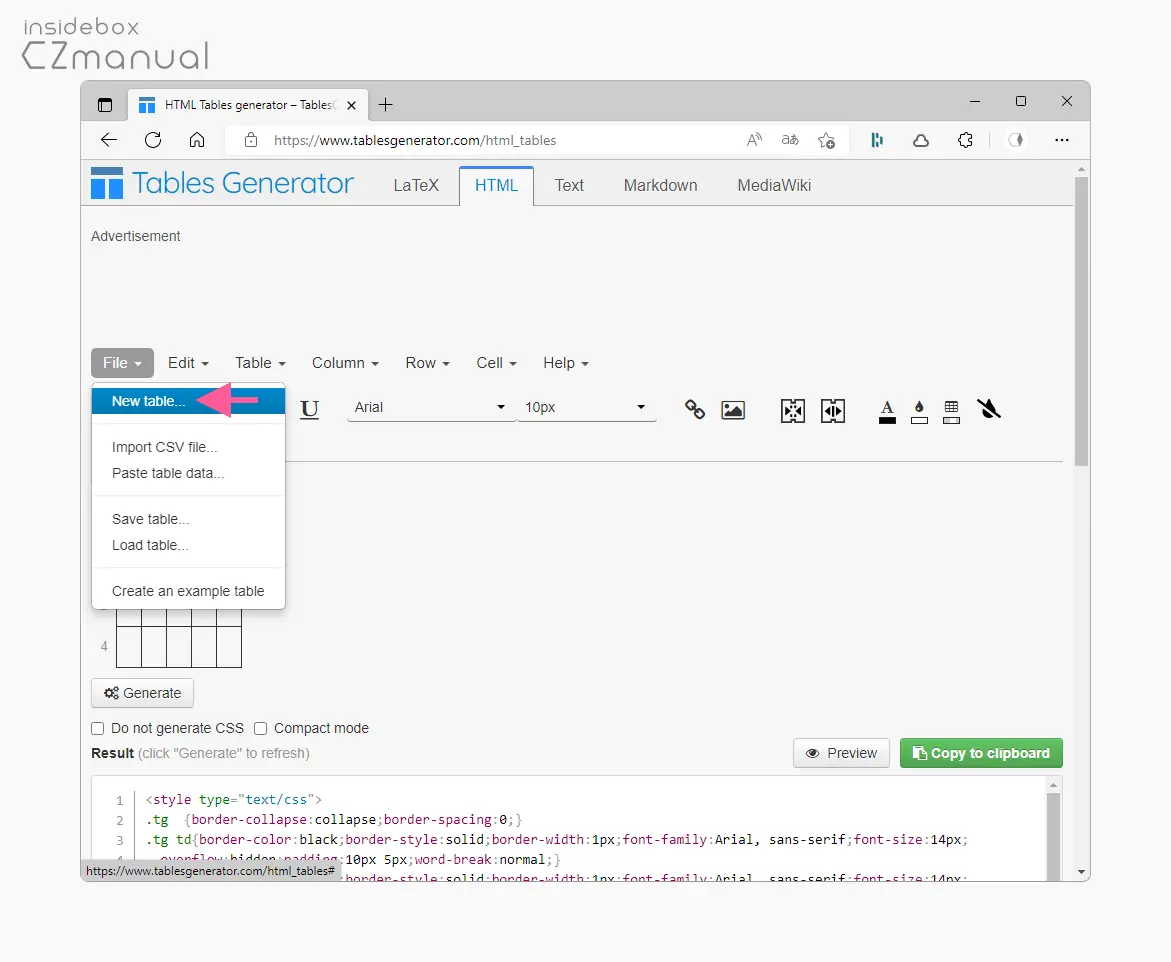This screenshot has width=1171, height=962.
Task: Click Copy to clipboard button
Action: tap(981, 753)
